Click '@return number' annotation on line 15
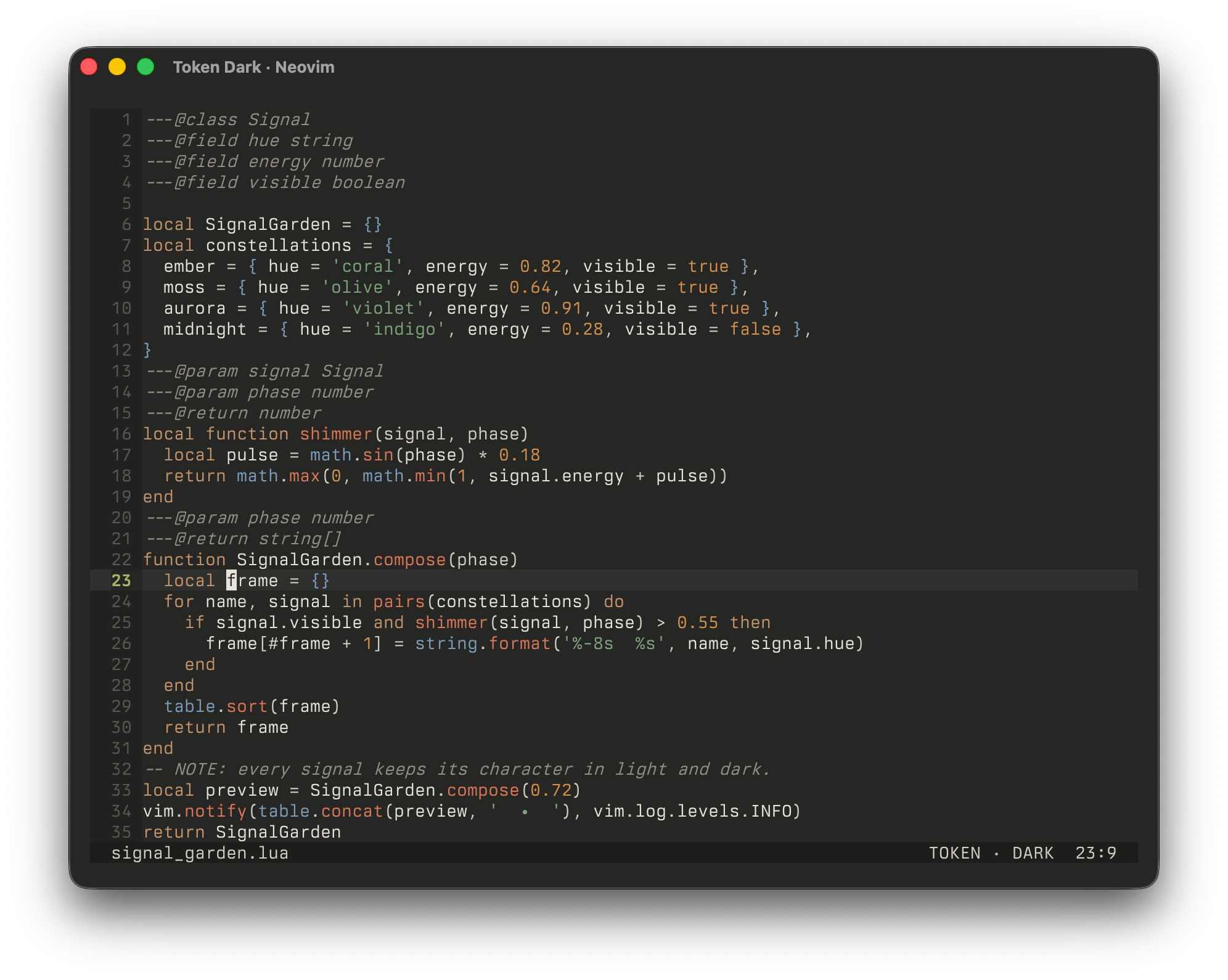The height and width of the screenshot is (980, 1228). click(248, 413)
